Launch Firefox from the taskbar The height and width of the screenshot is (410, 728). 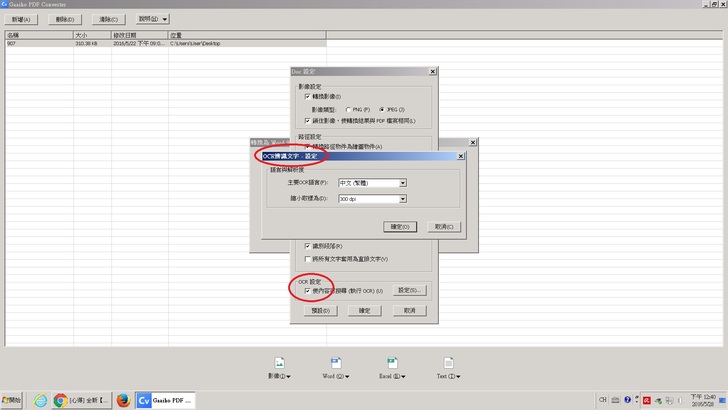click(123, 400)
